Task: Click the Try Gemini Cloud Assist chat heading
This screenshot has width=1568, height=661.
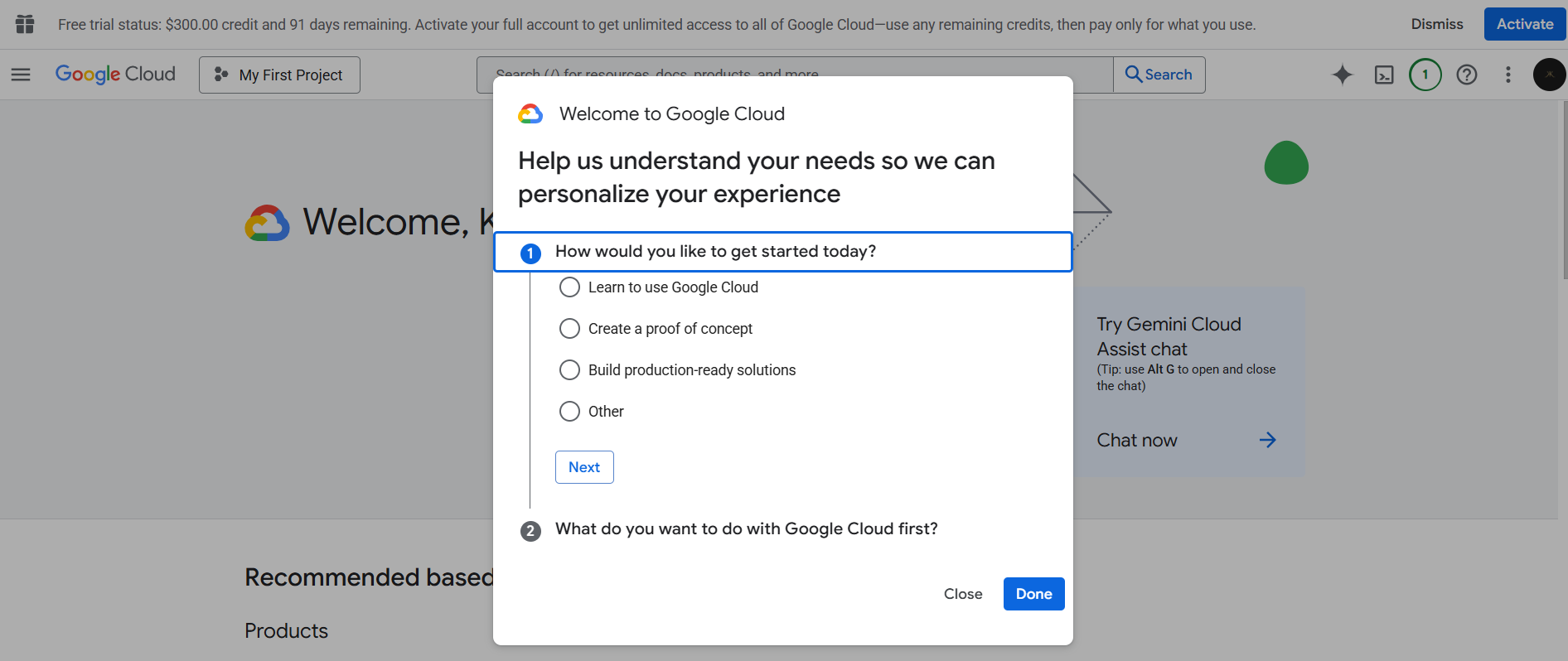Action: pos(1169,336)
